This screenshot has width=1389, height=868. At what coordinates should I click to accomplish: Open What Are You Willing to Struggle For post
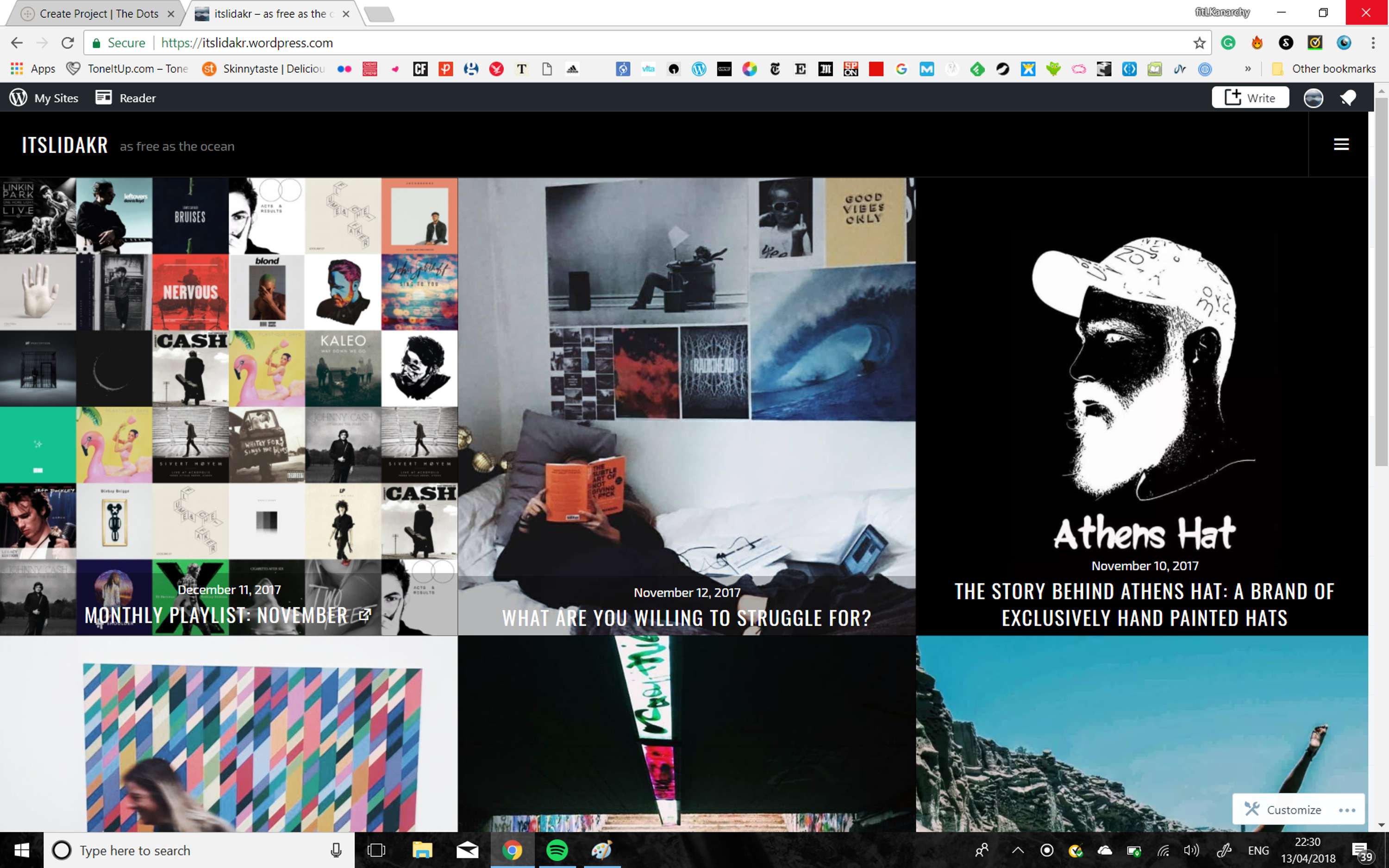tap(687, 618)
